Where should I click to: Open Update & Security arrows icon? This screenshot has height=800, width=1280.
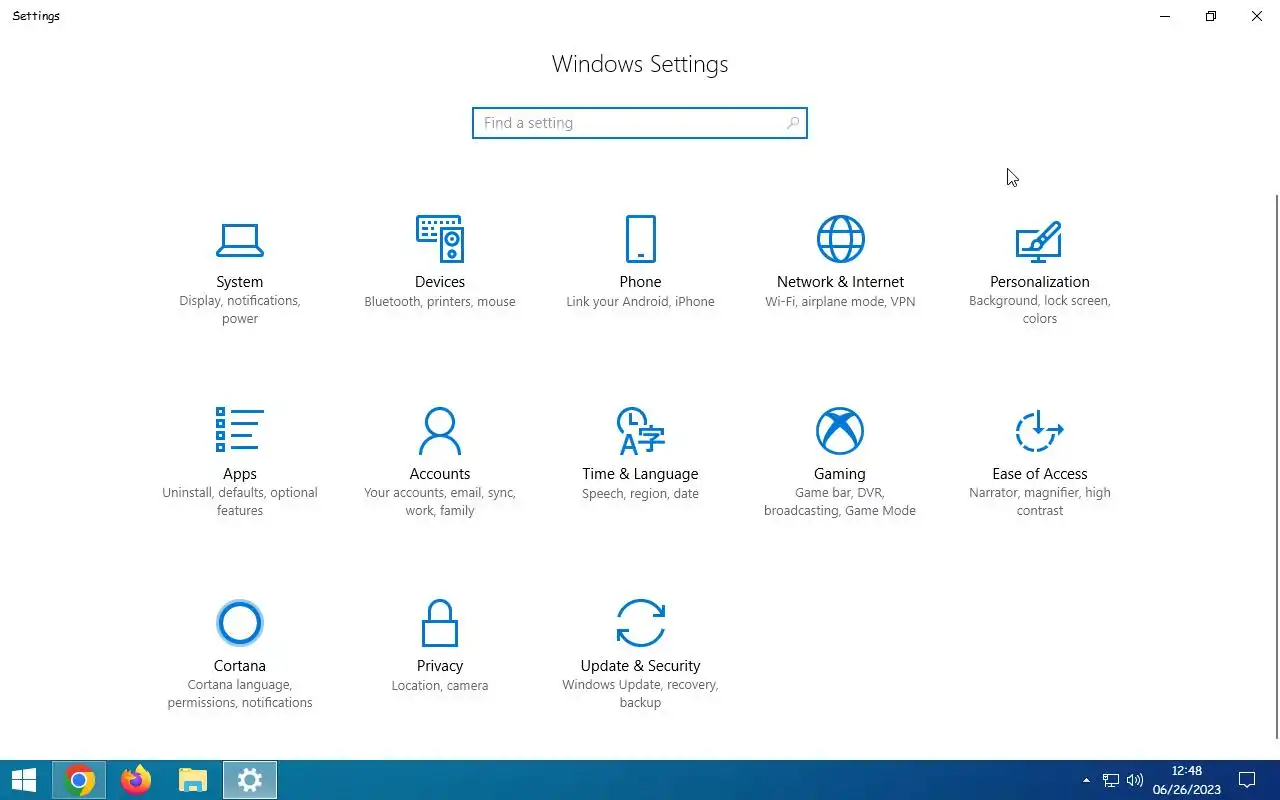(x=640, y=623)
